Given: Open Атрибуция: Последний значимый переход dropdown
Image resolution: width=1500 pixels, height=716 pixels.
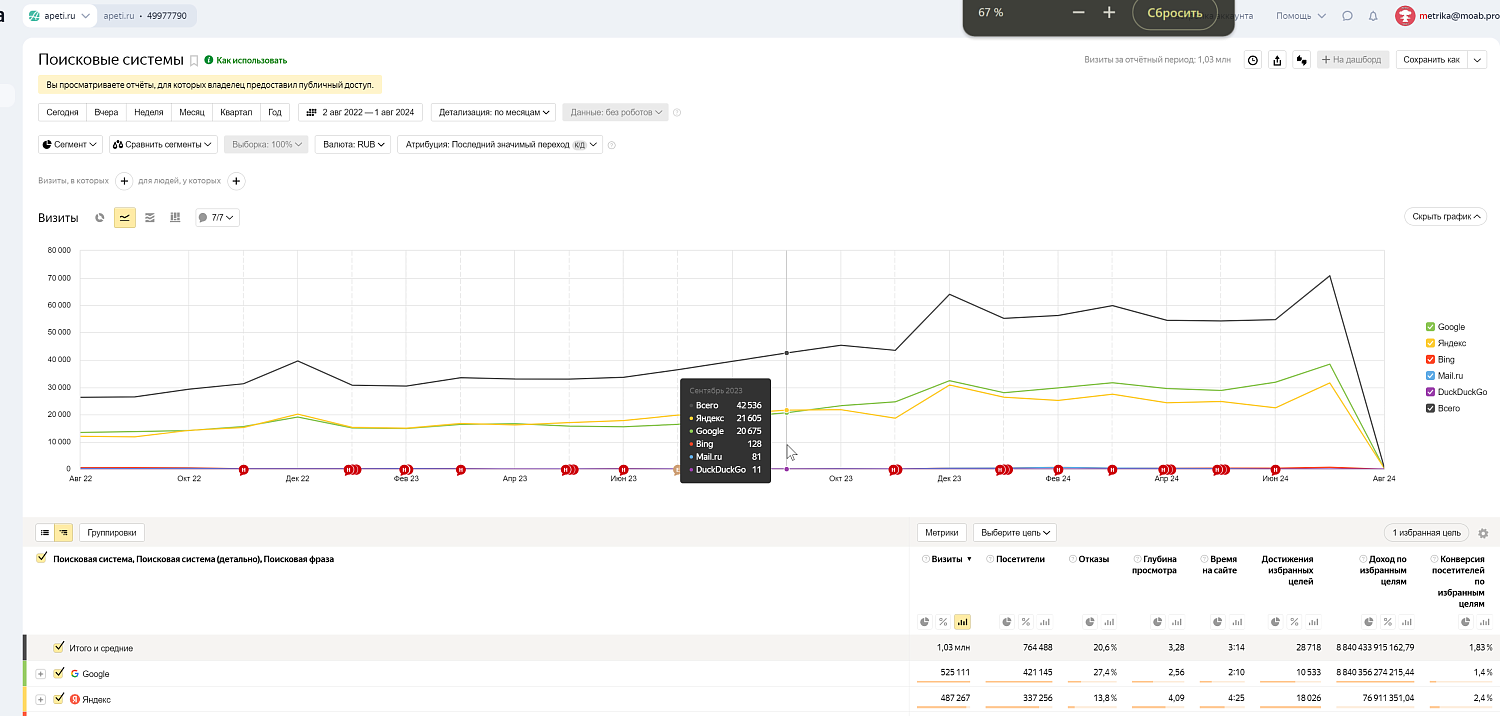Looking at the screenshot, I should (500, 144).
